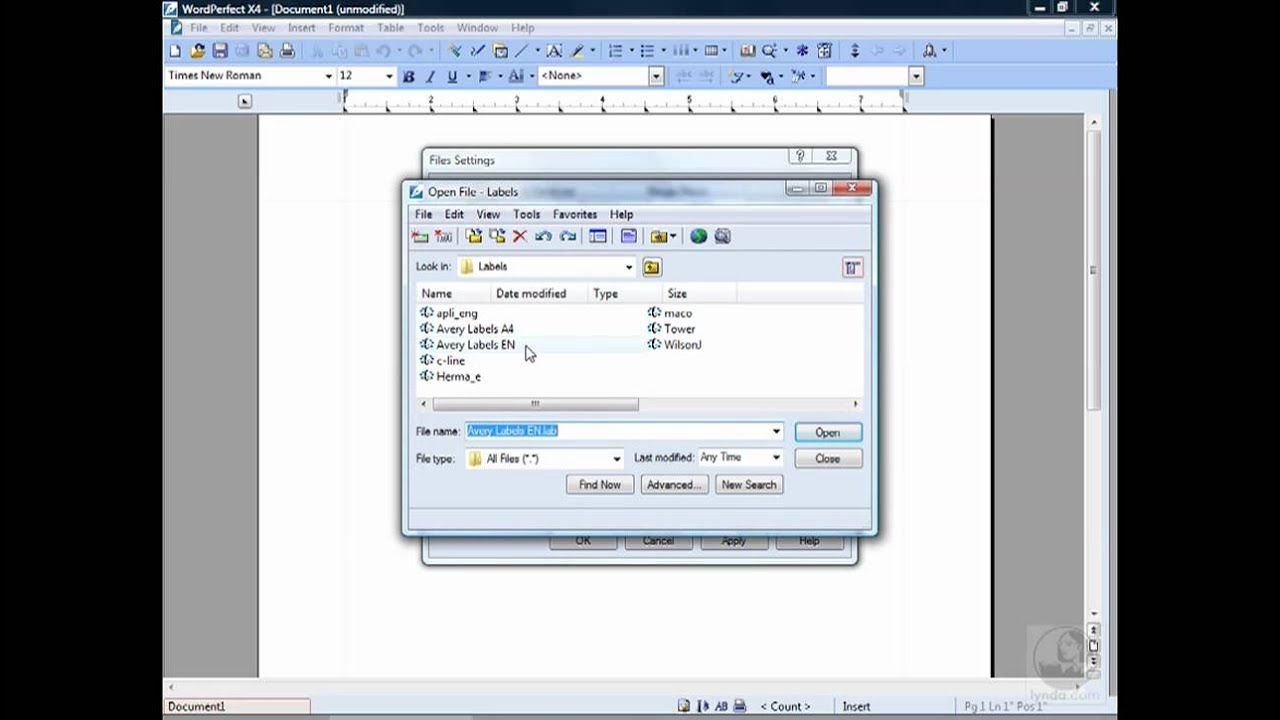
Task: Click the Undo arrow icon in Open File dialog toolbar
Action: click(x=543, y=237)
